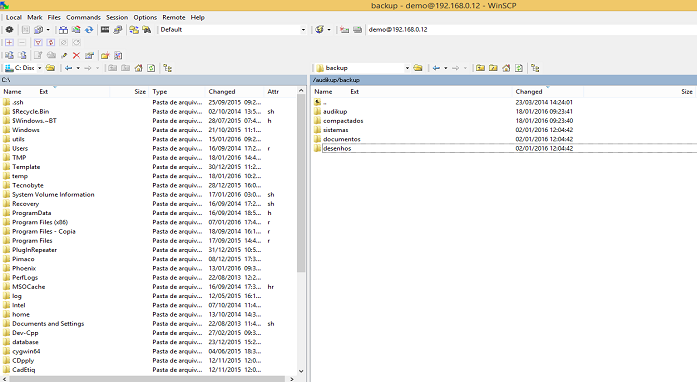This screenshot has width=697, height=382.
Task: Go to local home directory
Action: click(139, 68)
